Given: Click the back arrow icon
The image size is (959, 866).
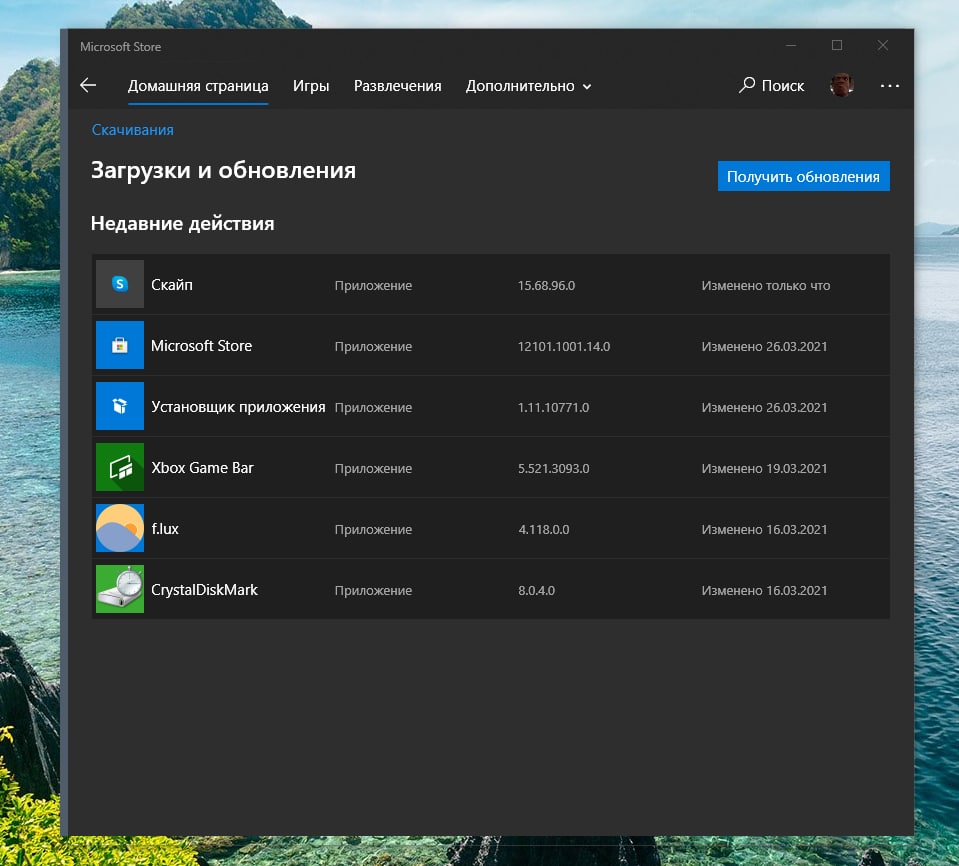Looking at the screenshot, I should [x=88, y=85].
